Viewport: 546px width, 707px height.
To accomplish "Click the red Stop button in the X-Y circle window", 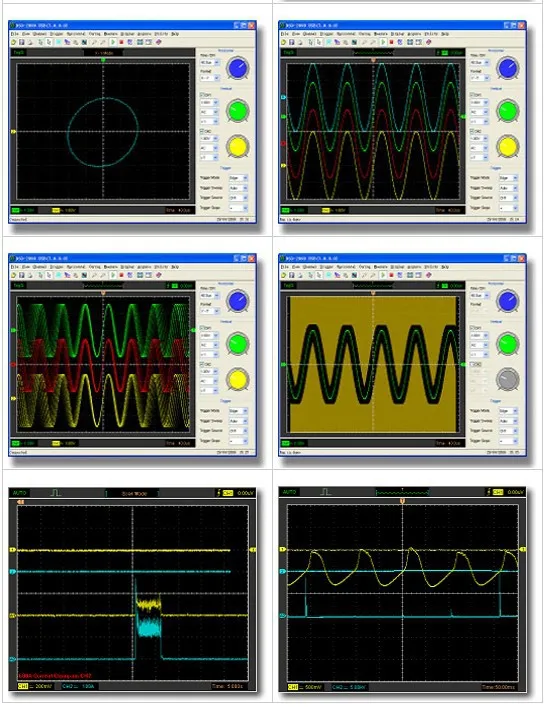I will click(x=121, y=42).
